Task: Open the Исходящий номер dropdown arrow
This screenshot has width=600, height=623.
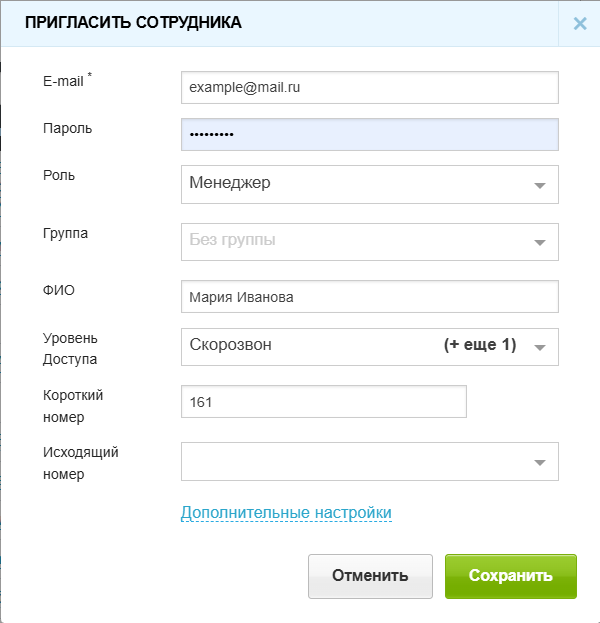Action: (x=539, y=462)
